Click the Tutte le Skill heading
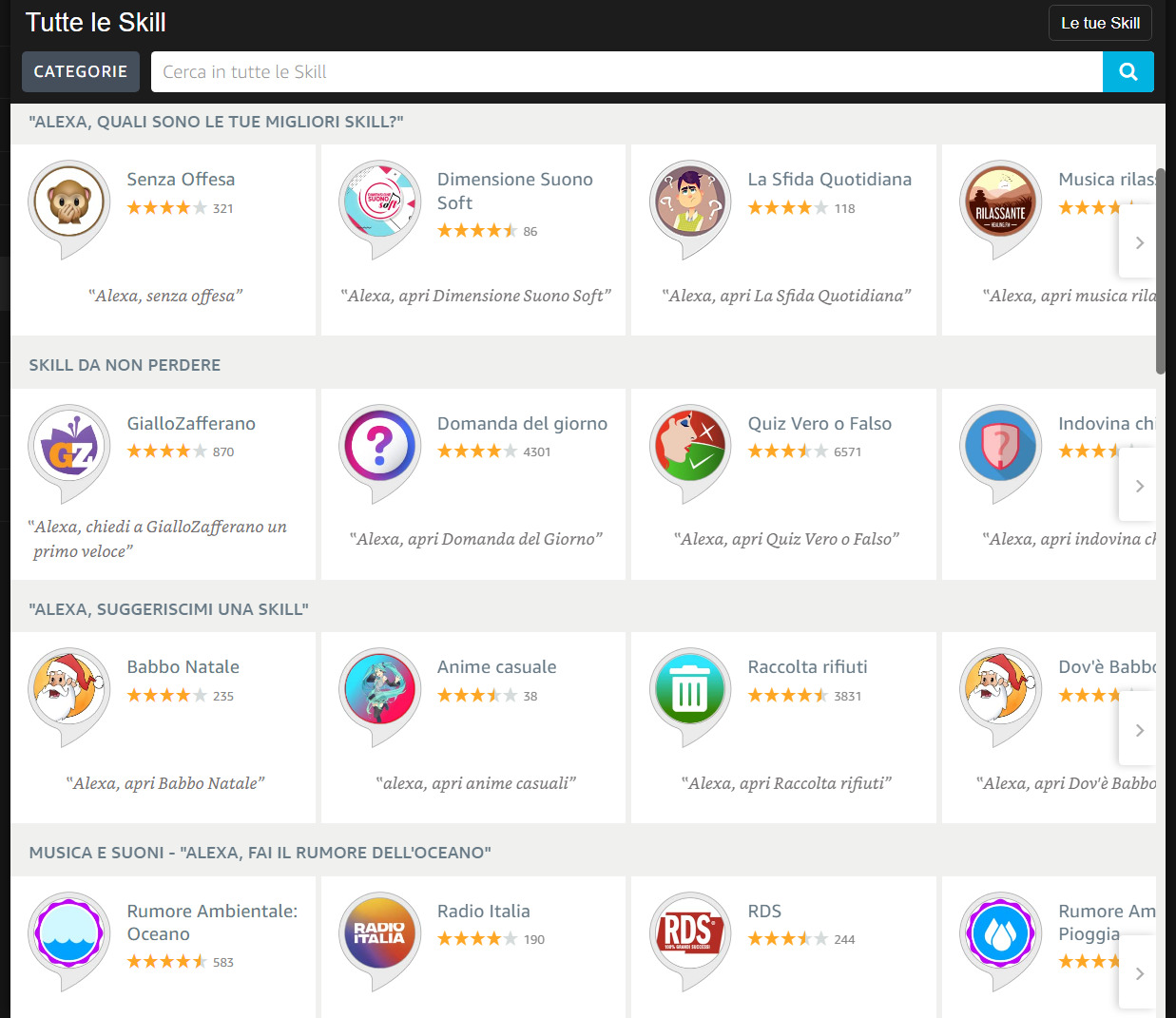The height and width of the screenshot is (1018, 1176). [95, 22]
